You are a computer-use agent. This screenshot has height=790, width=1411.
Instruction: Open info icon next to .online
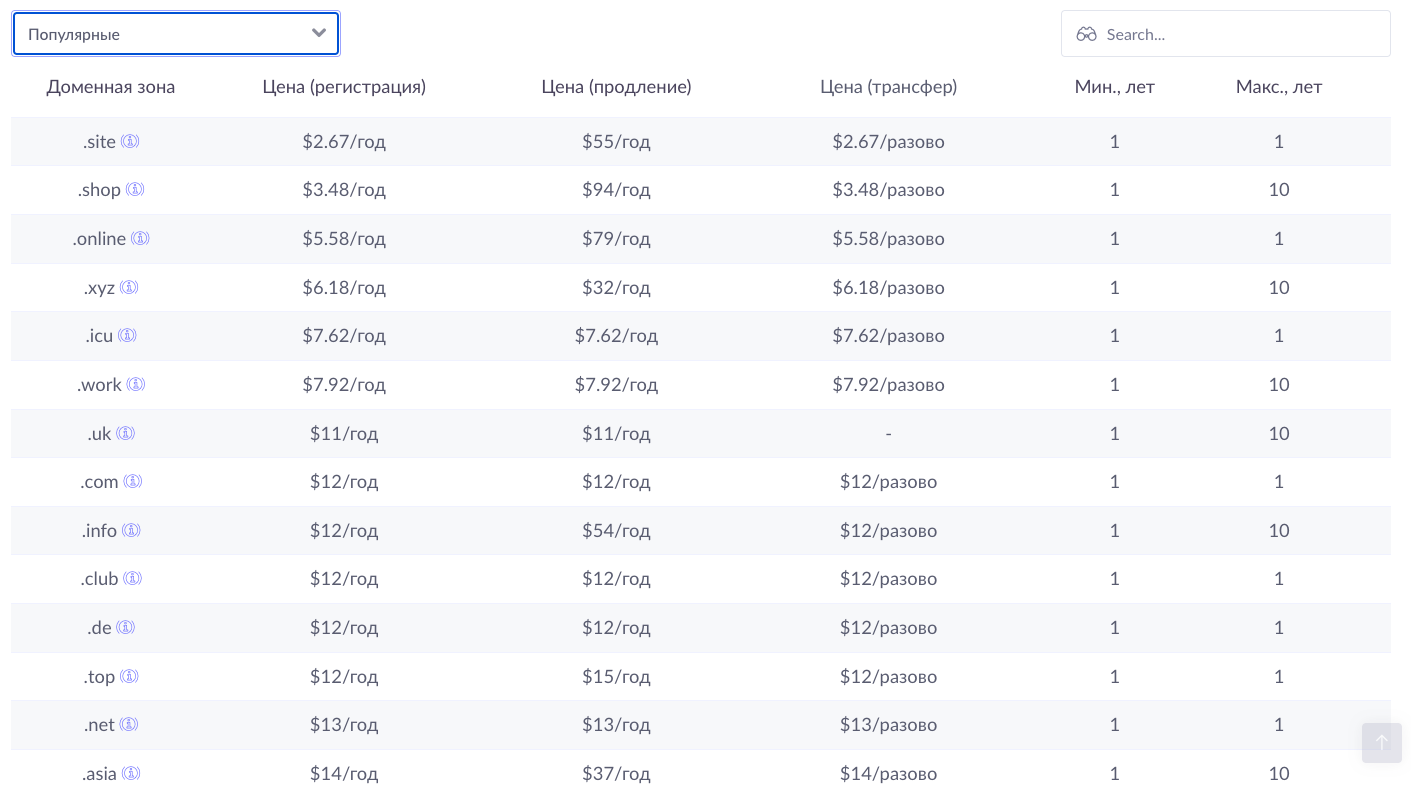tap(140, 238)
